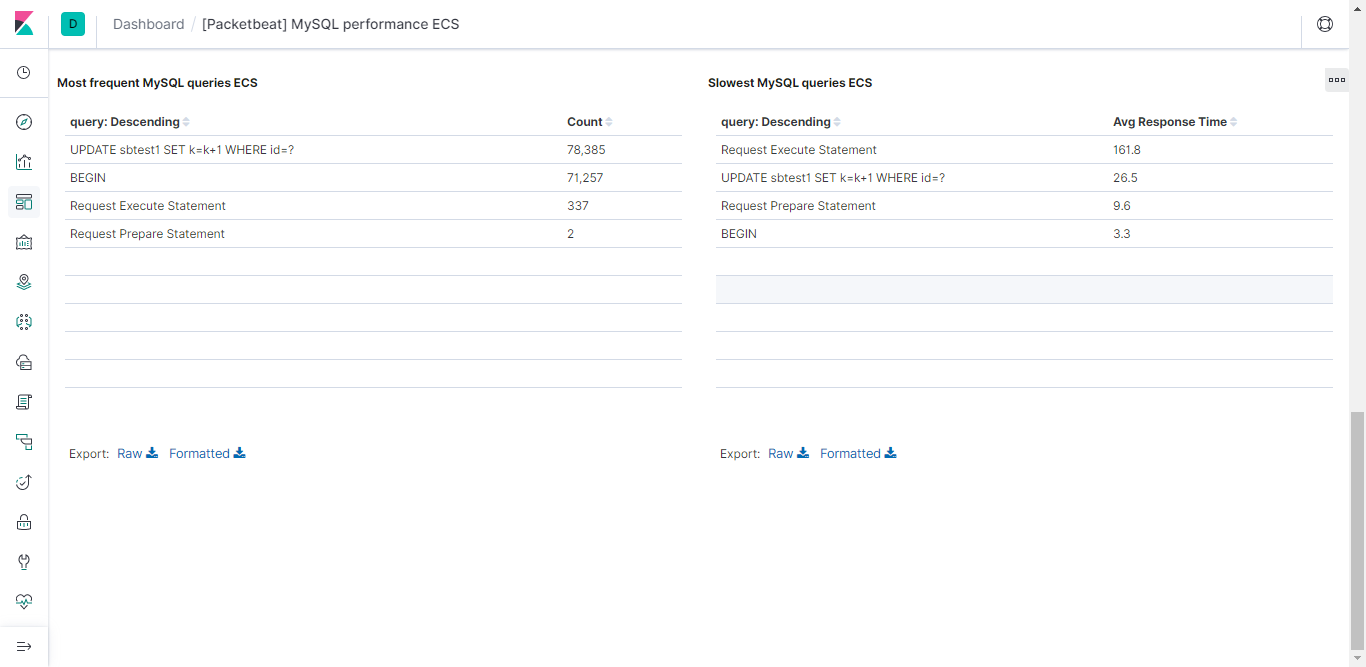The width and height of the screenshot is (1366, 667).
Task: Select BEGIN row in Slowest table
Action: tap(1024, 234)
